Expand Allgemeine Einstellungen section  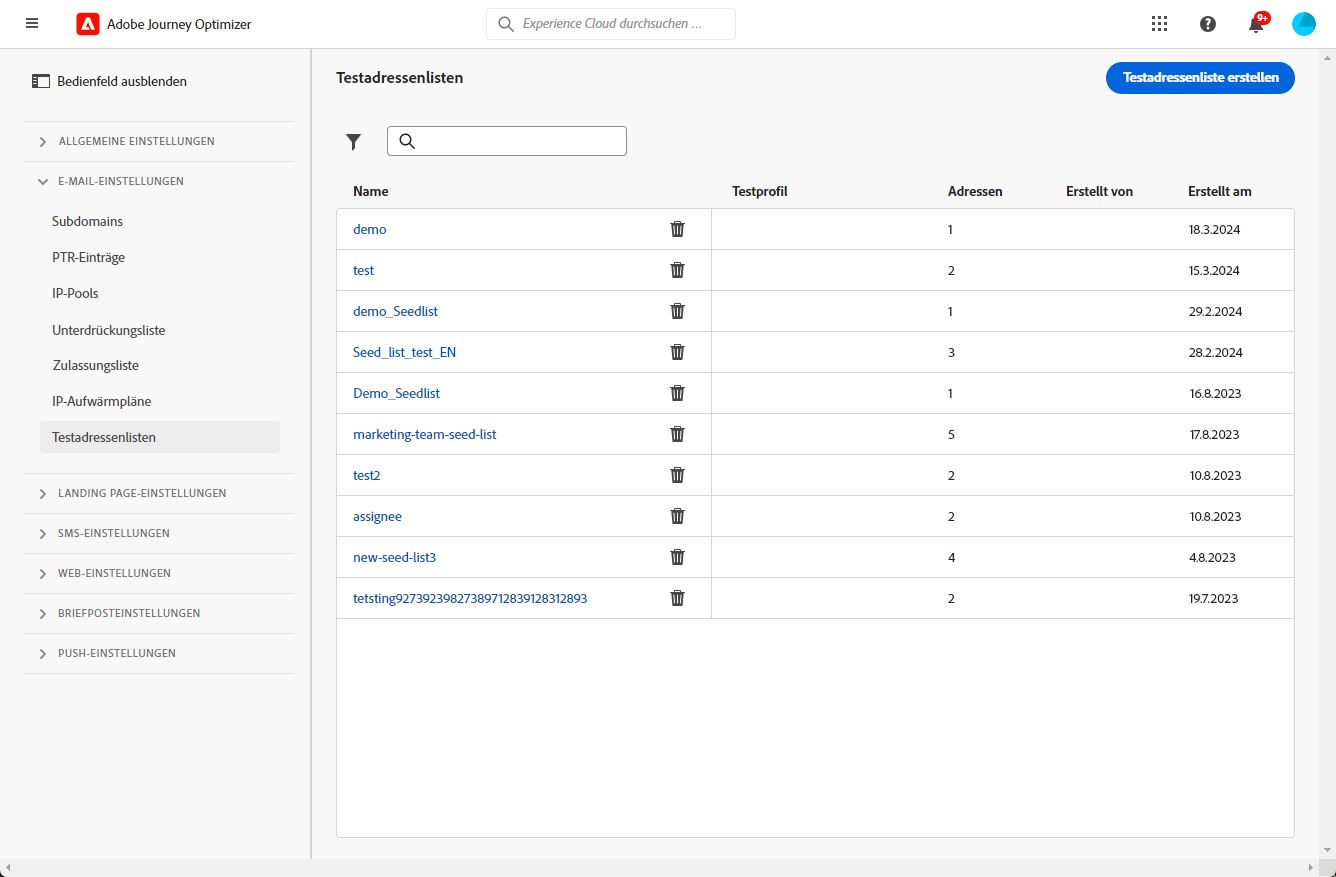(136, 142)
